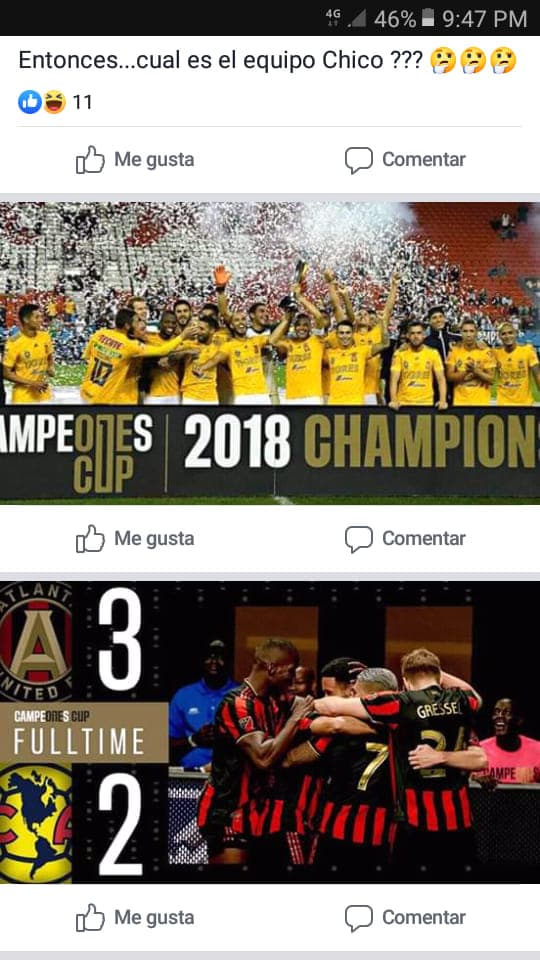The image size is (540, 960).
Task: Tap the thumbs-up icon under the text post
Action: tap(90, 160)
